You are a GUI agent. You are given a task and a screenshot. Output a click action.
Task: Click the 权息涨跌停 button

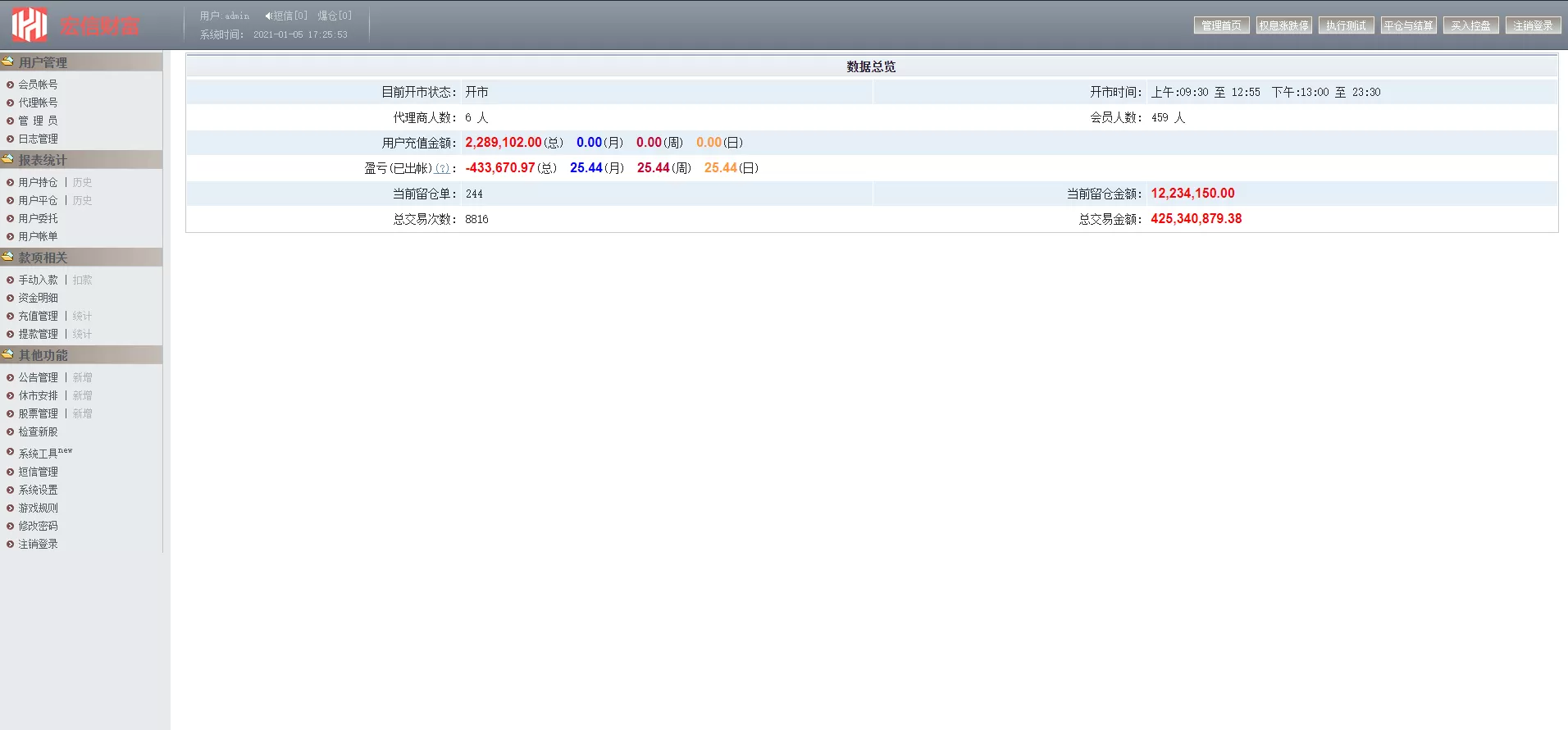click(1284, 25)
